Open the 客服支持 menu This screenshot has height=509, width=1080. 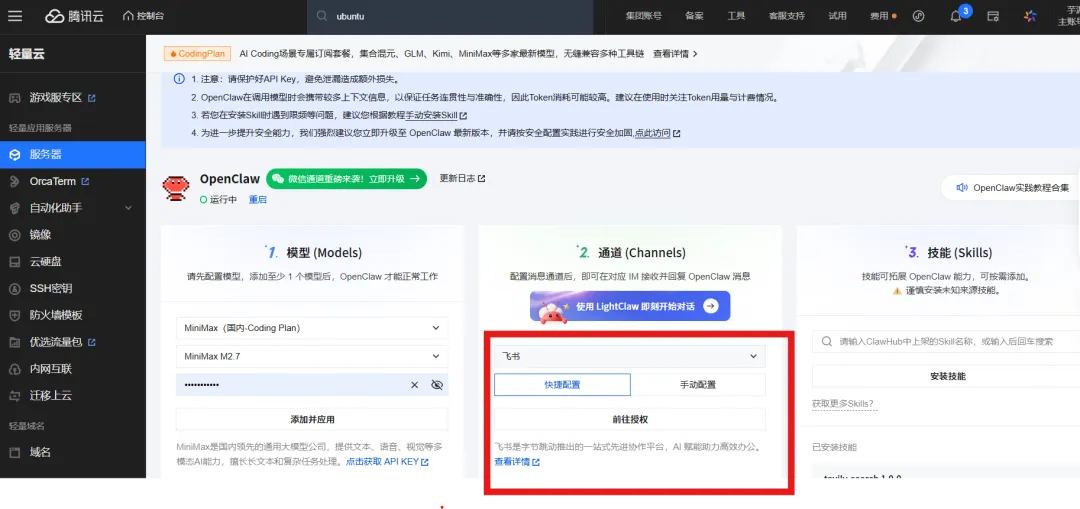[x=786, y=16]
